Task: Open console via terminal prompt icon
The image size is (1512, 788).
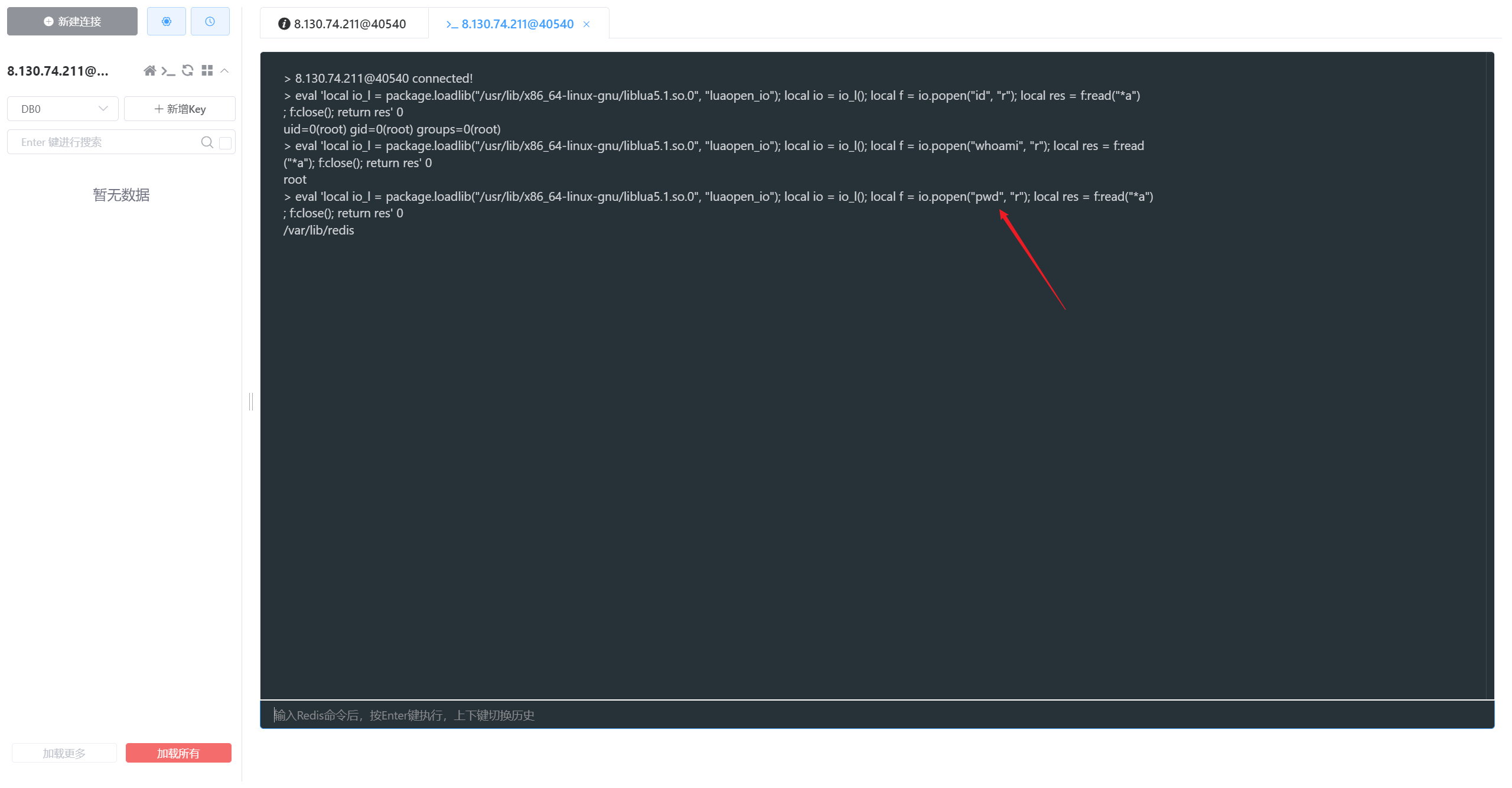Action: [168, 71]
